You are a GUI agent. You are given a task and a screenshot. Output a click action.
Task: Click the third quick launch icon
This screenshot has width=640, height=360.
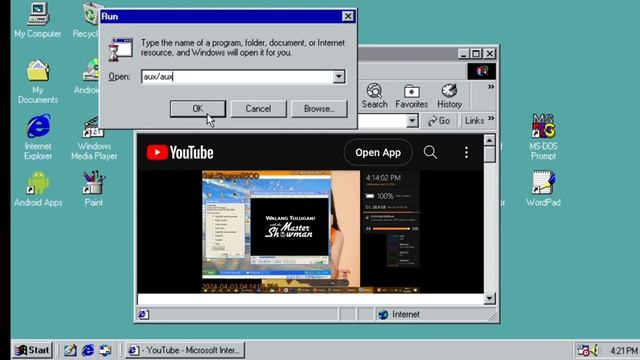(x=105, y=350)
